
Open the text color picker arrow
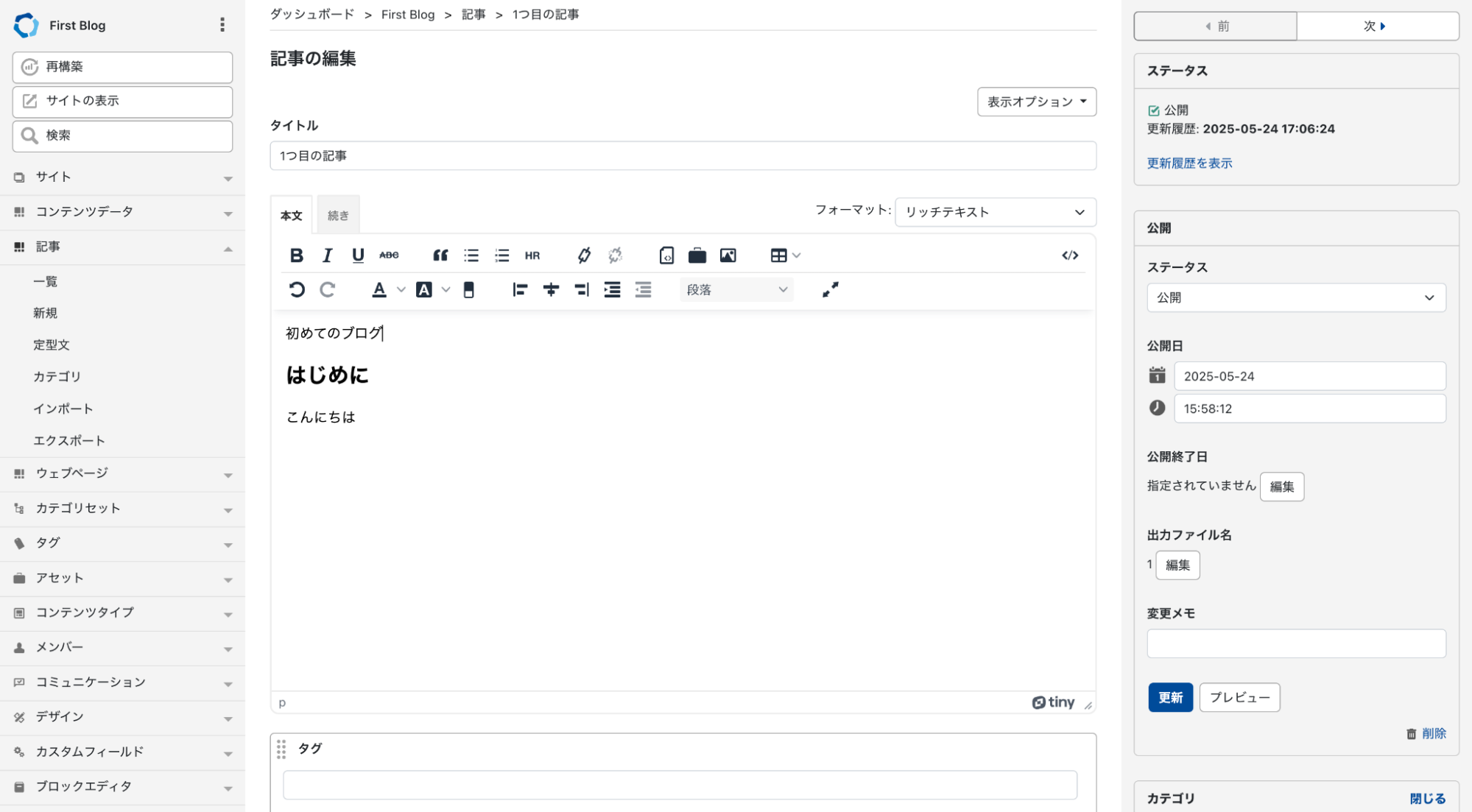(401, 290)
